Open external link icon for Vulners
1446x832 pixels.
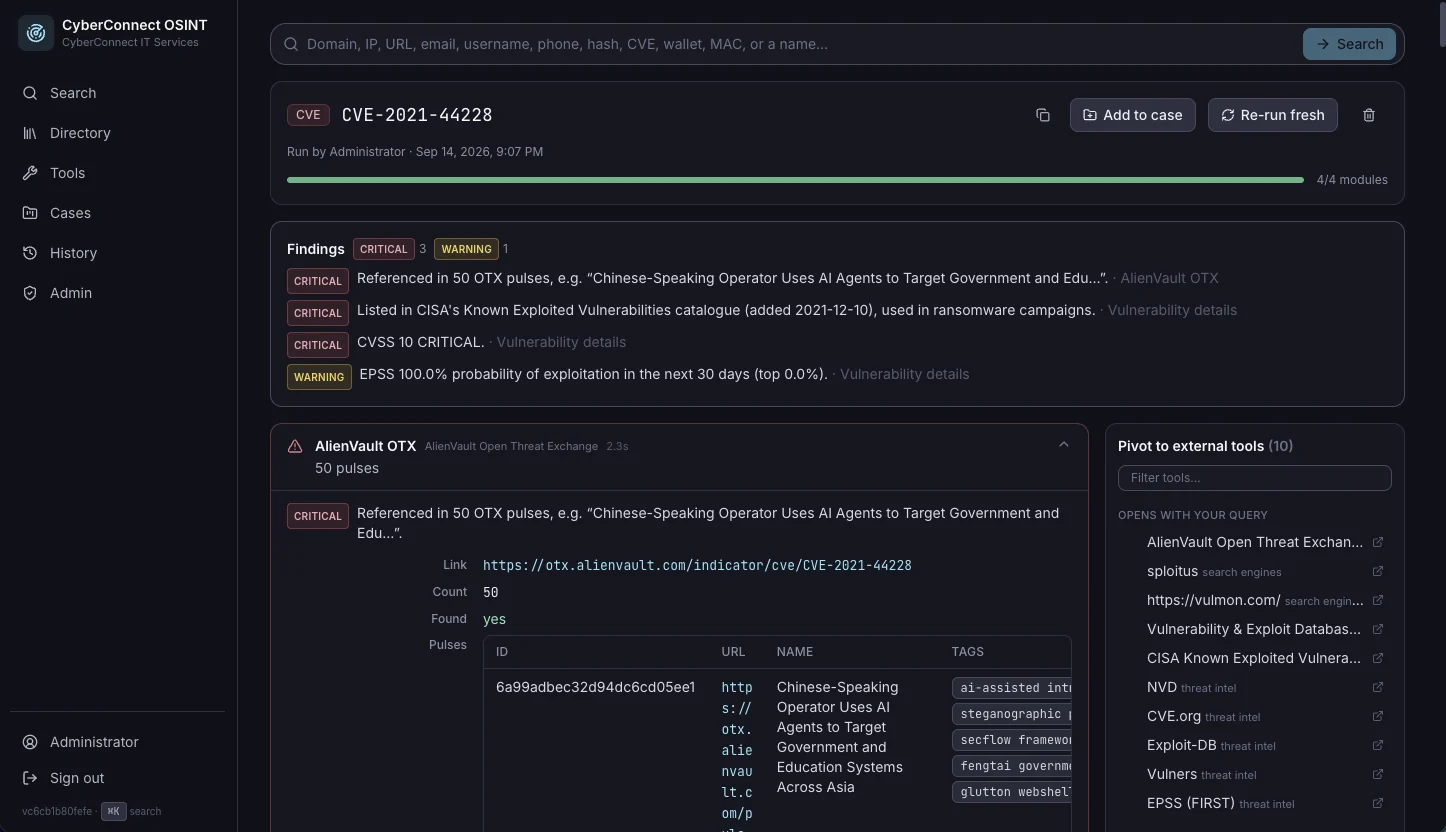(1378, 774)
